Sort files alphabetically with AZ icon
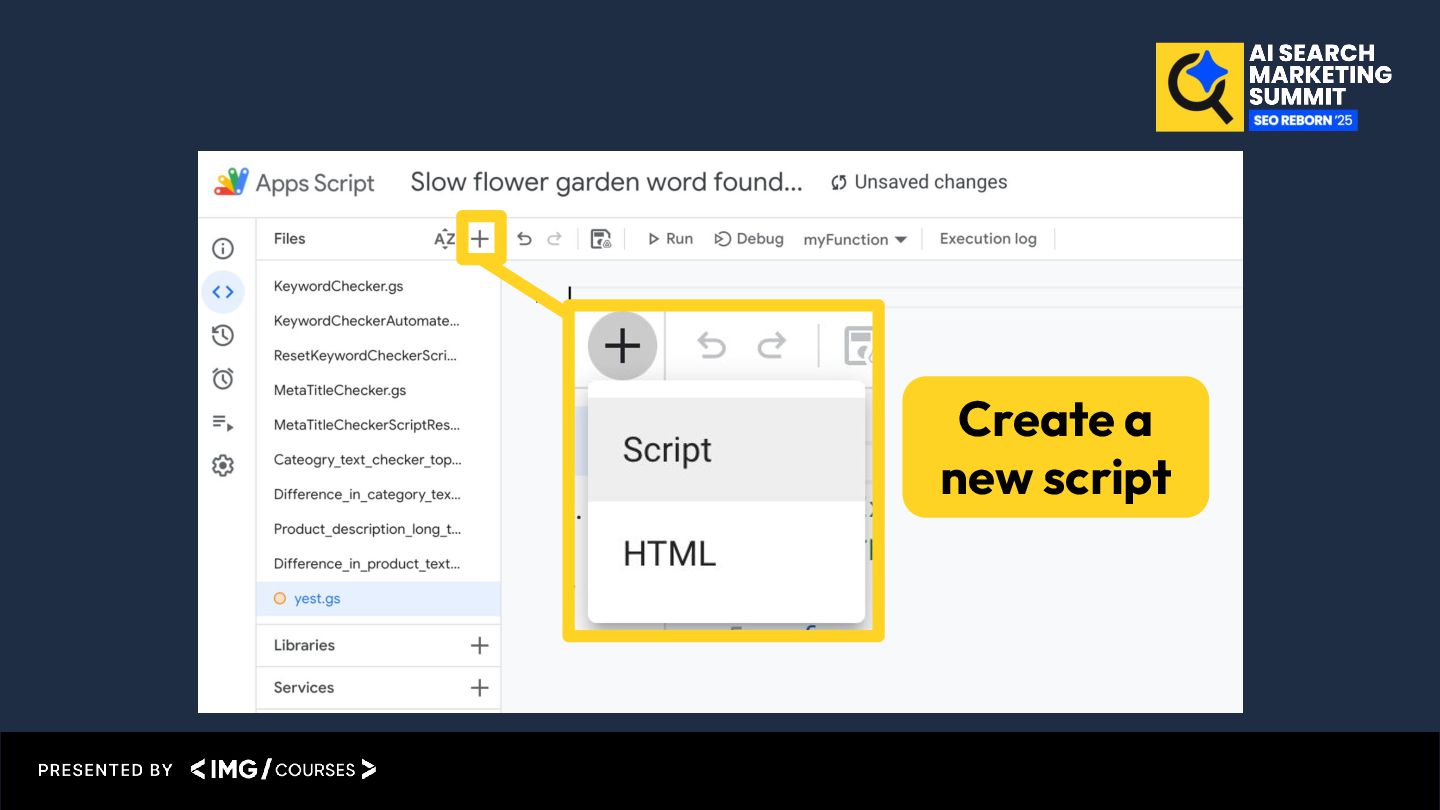This screenshot has height=810, width=1440. 444,239
